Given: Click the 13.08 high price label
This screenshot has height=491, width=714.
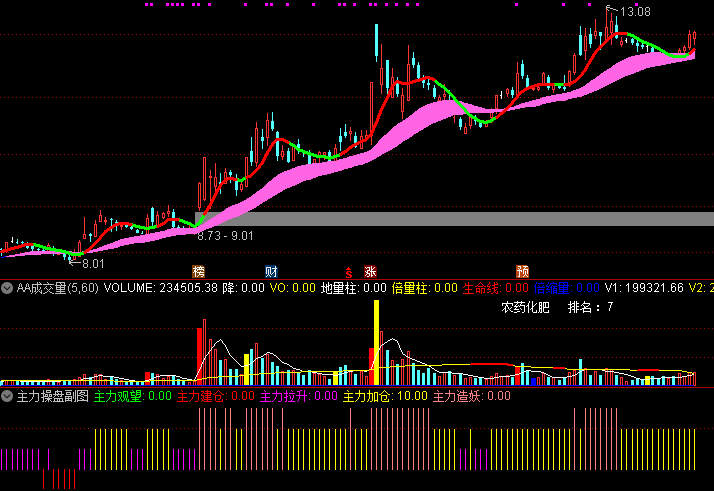Looking at the screenshot, I should (x=635, y=12).
